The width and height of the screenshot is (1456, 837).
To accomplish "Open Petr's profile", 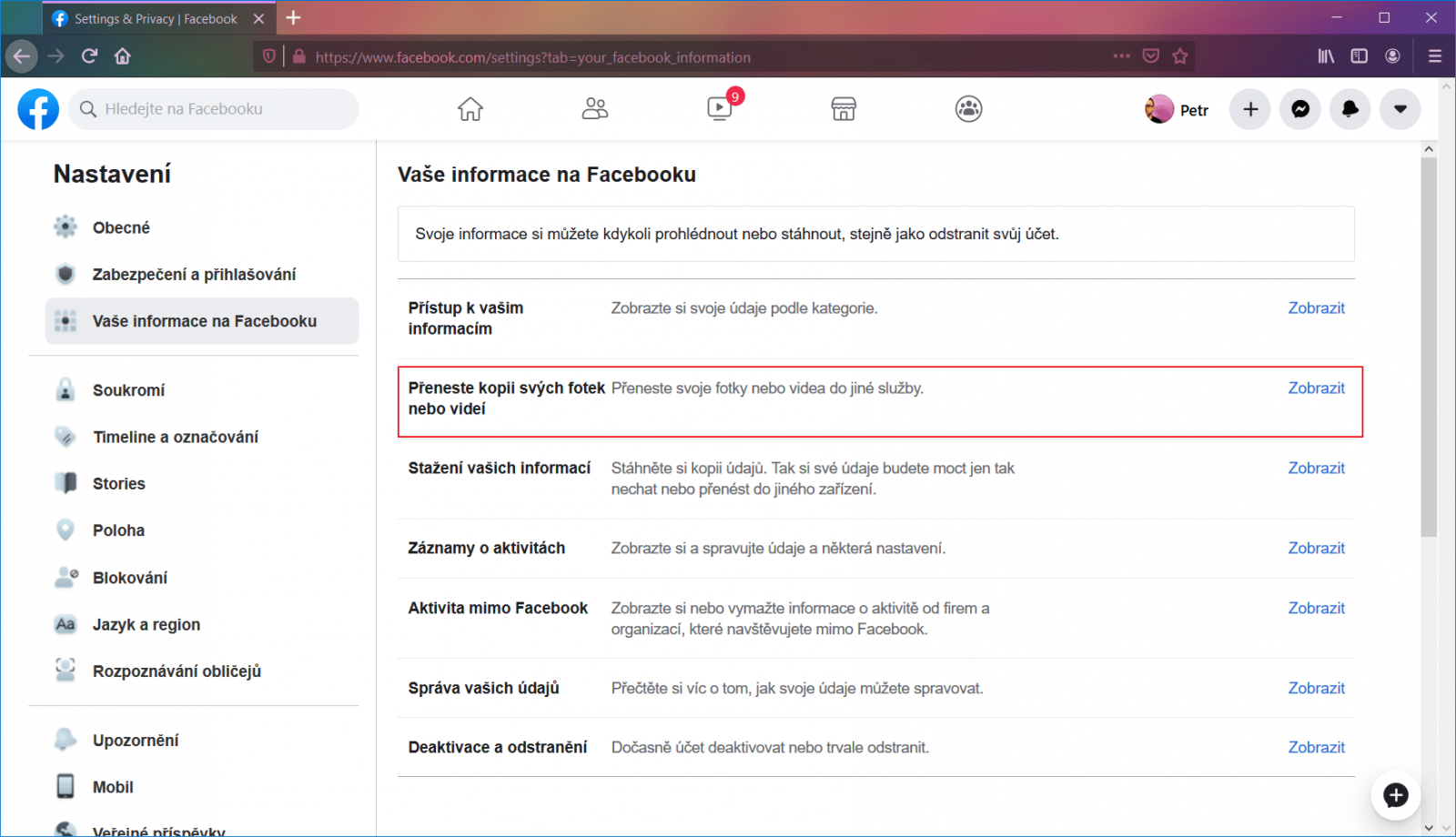I will point(1177,109).
